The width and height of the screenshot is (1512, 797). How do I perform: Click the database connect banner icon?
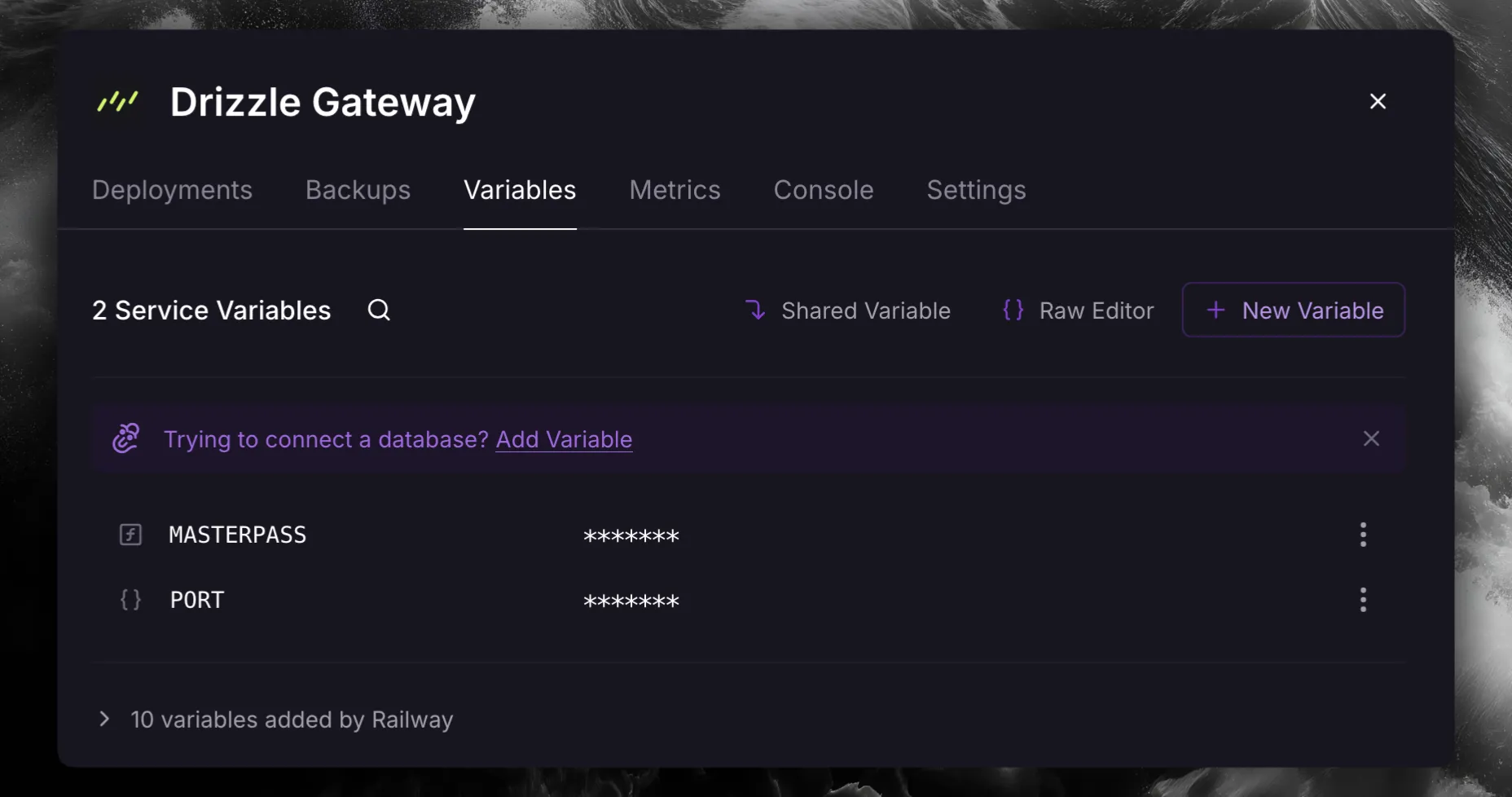coord(126,438)
